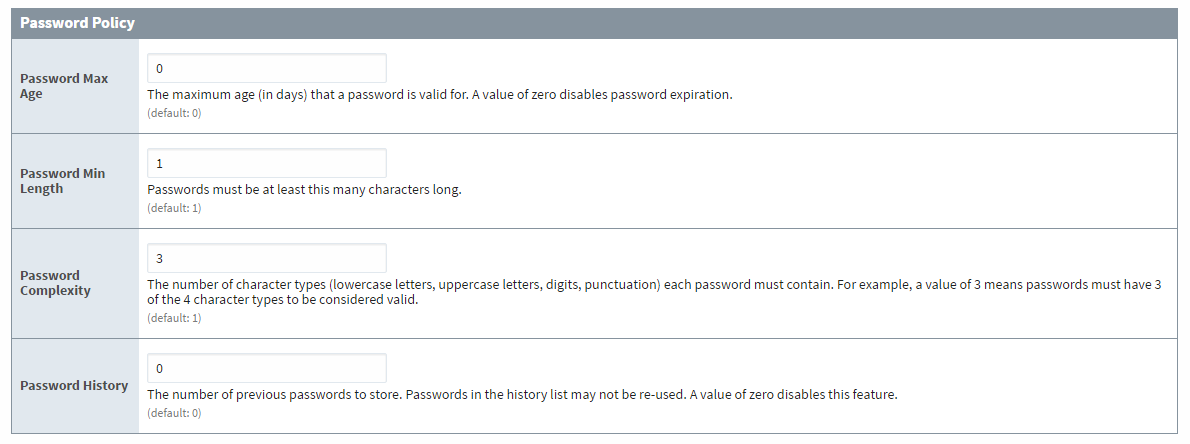Click into the Password History field

pos(266,368)
